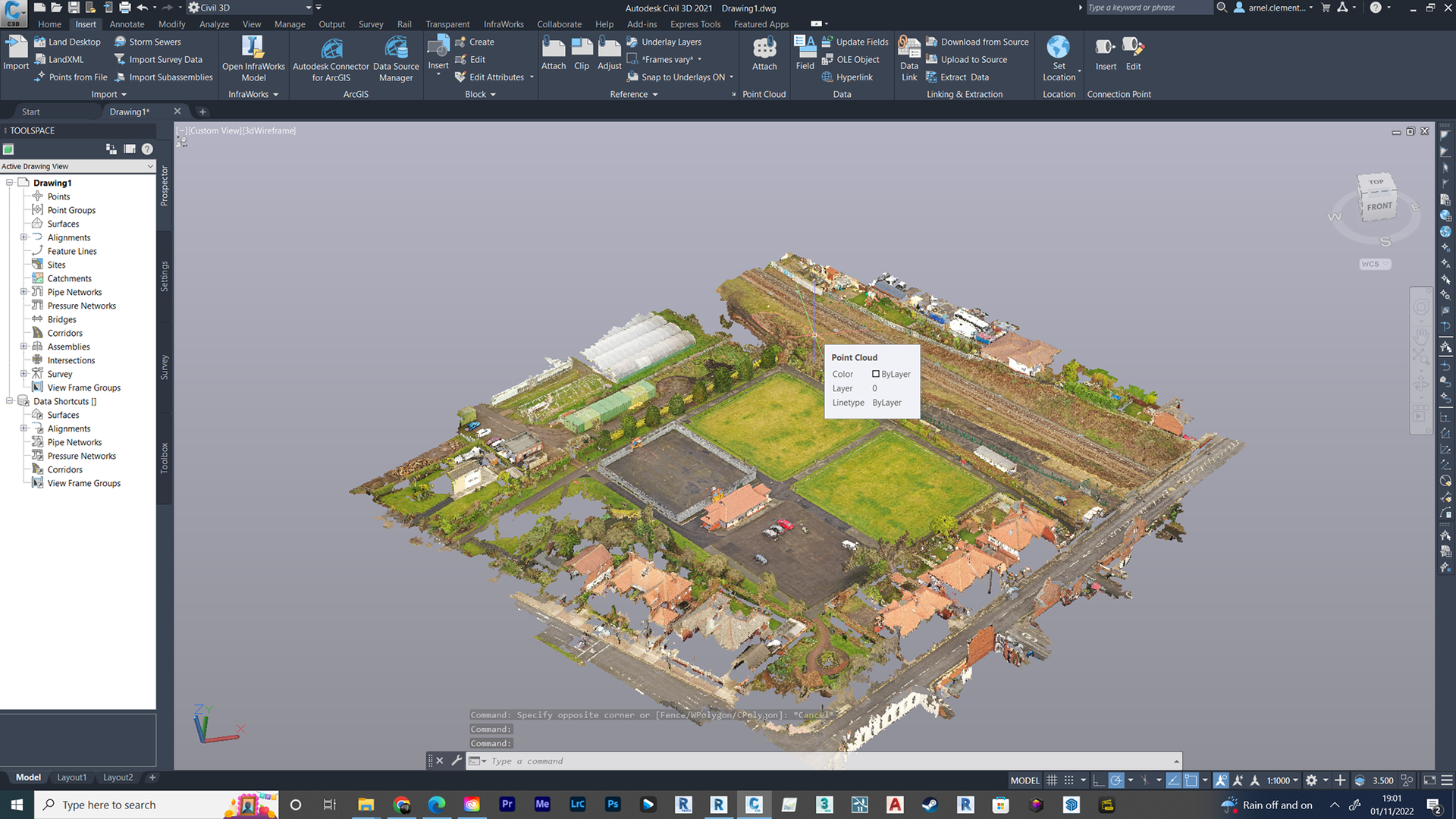Image resolution: width=1456 pixels, height=819 pixels.
Task: Expand the Survey tree node
Action: pyautogui.click(x=24, y=374)
